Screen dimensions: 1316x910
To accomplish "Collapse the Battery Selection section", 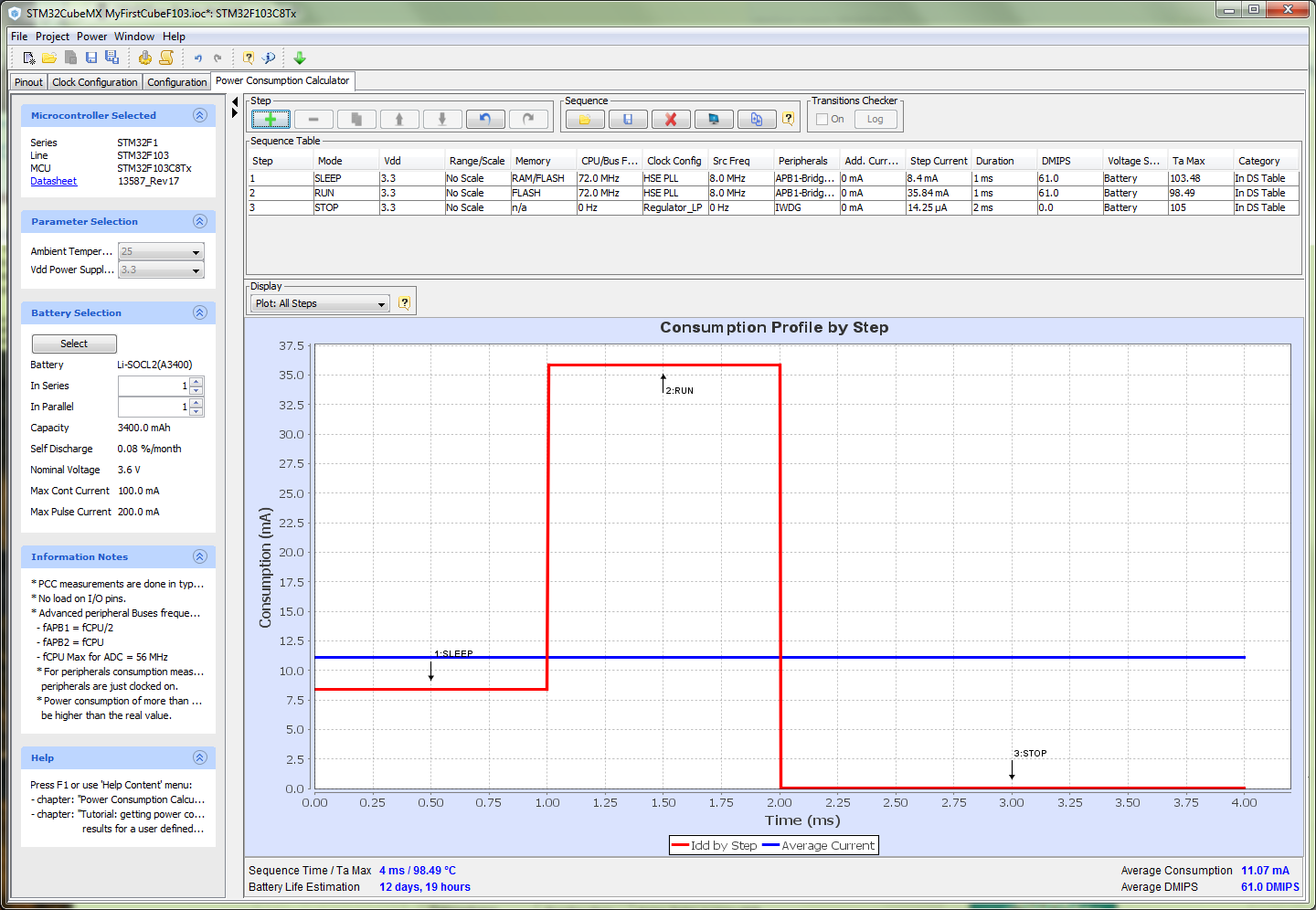I will (200, 312).
